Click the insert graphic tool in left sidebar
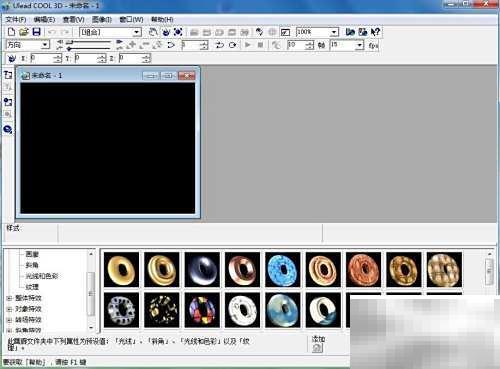Viewport: 500px width, 369px height. (x=8, y=102)
